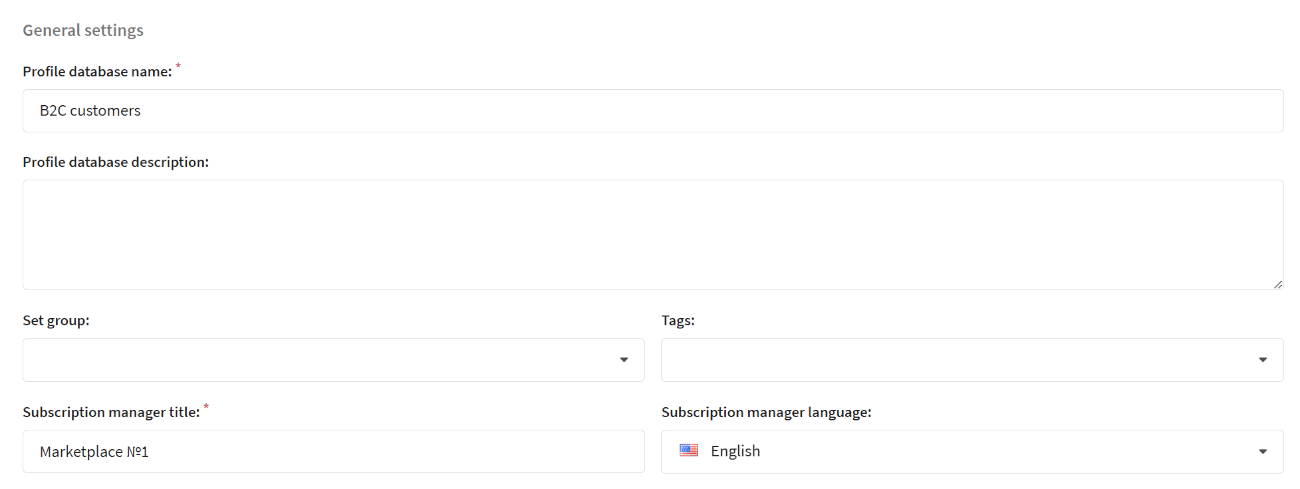Click the US flag icon beside English
The image size is (1300, 489).
(x=689, y=451)
